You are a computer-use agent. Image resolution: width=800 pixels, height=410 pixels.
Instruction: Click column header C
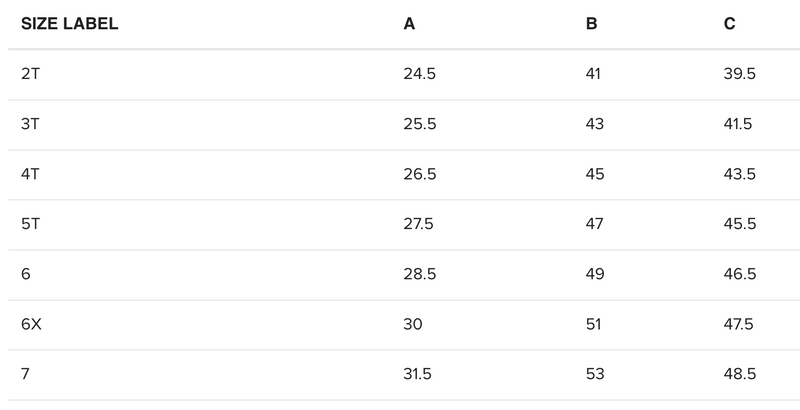coord(730,24)
